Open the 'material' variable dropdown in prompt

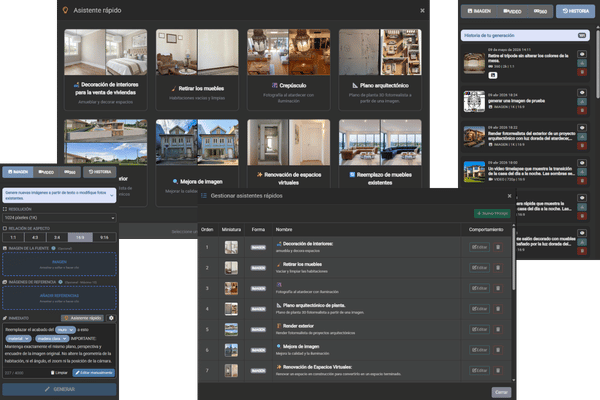tap(18, 339)
